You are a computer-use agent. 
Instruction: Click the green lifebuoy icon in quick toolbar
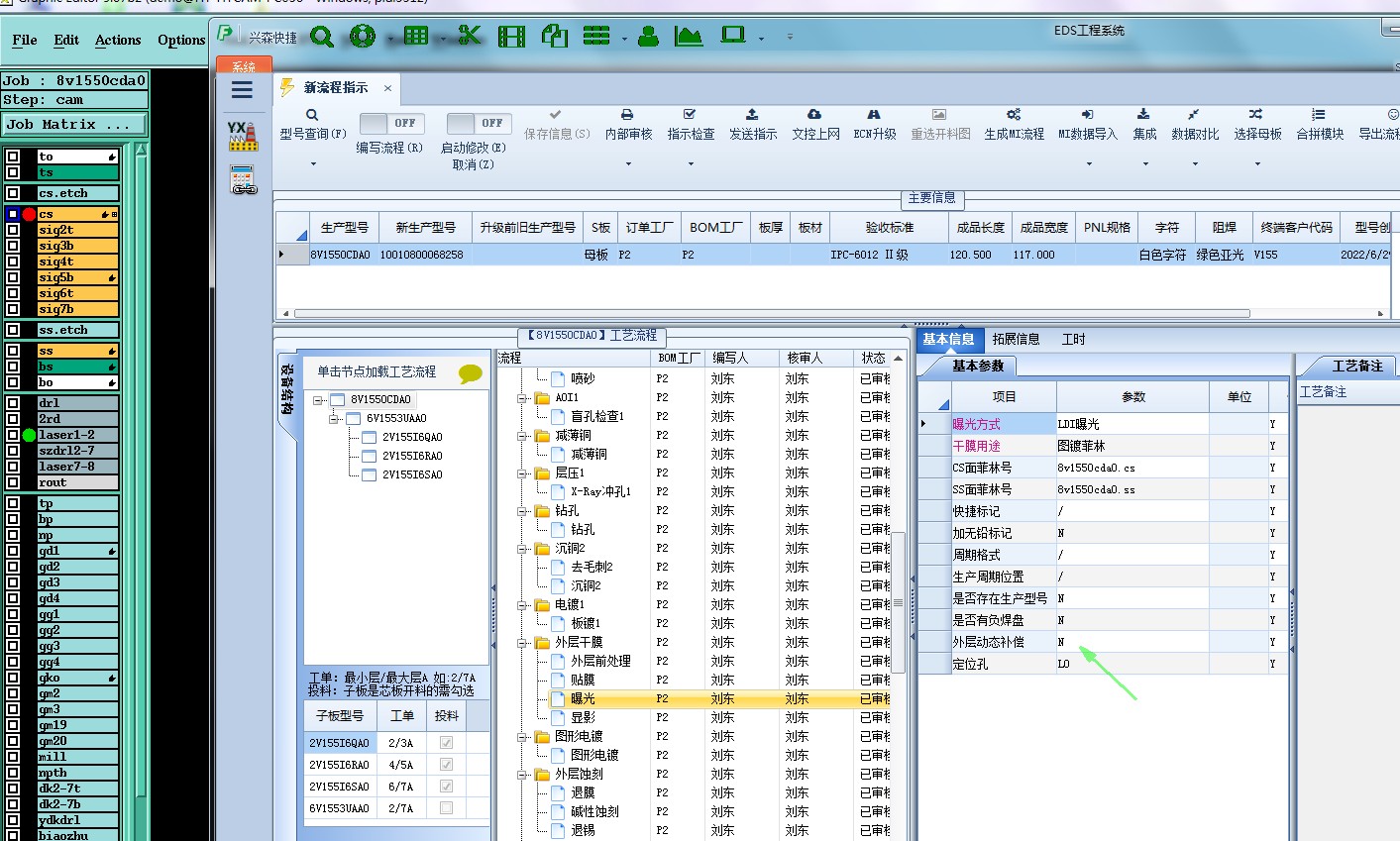click(x=363, y=37)
